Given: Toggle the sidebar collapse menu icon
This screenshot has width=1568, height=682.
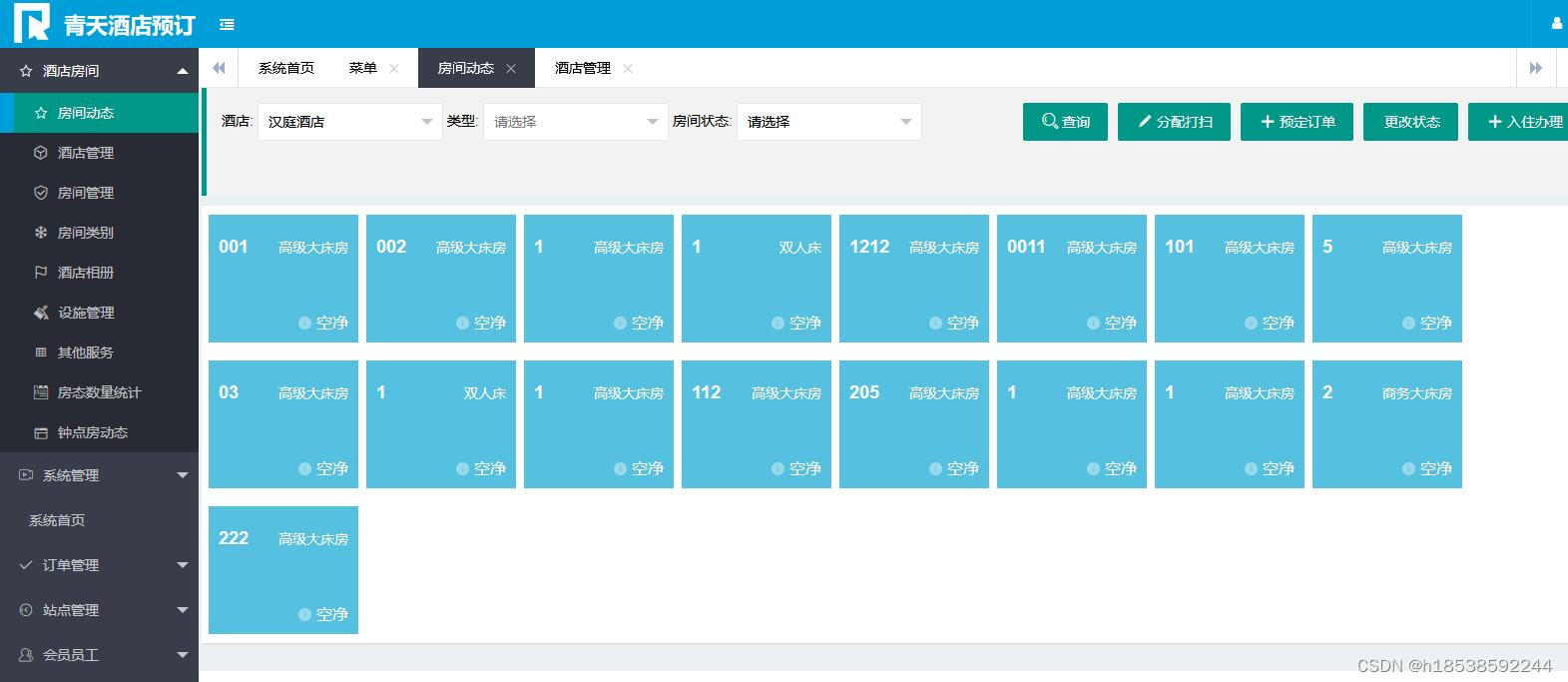Looking at the screenshot, I should pyautogui.click(x=227, y=25).
